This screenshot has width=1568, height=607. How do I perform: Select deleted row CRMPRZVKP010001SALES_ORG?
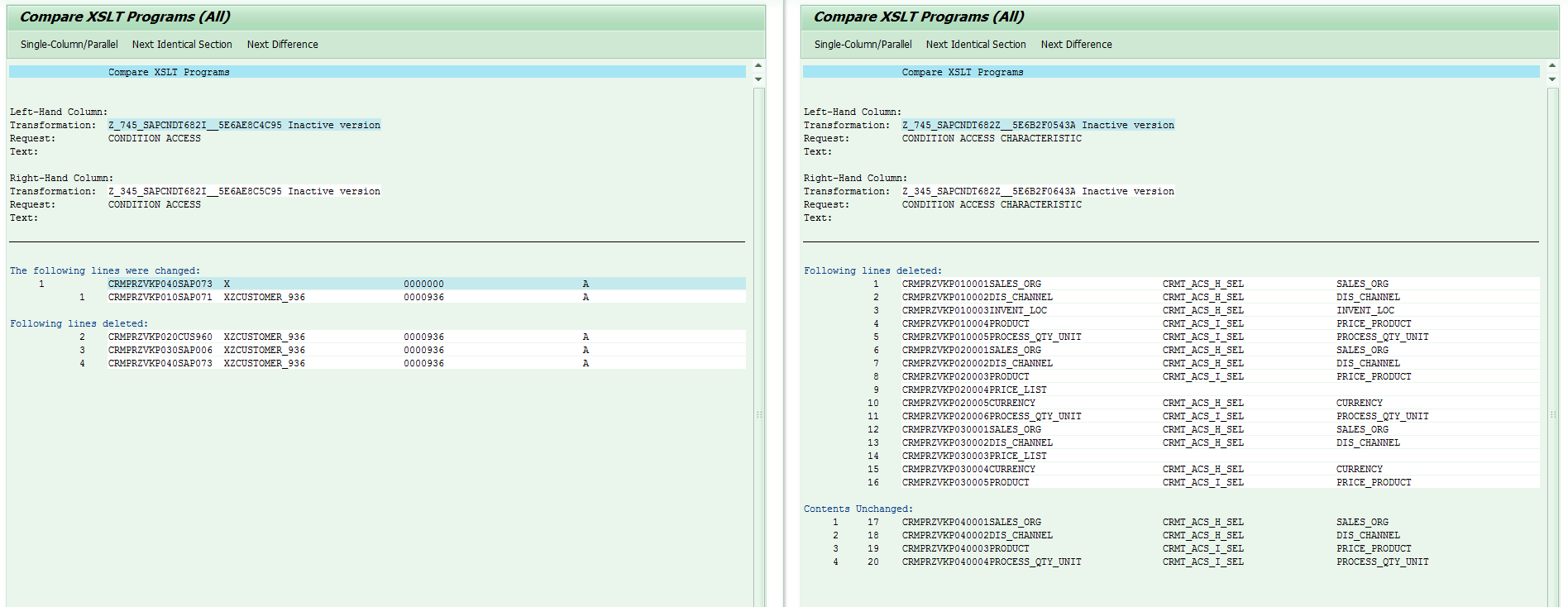click(x=971, y=284)
